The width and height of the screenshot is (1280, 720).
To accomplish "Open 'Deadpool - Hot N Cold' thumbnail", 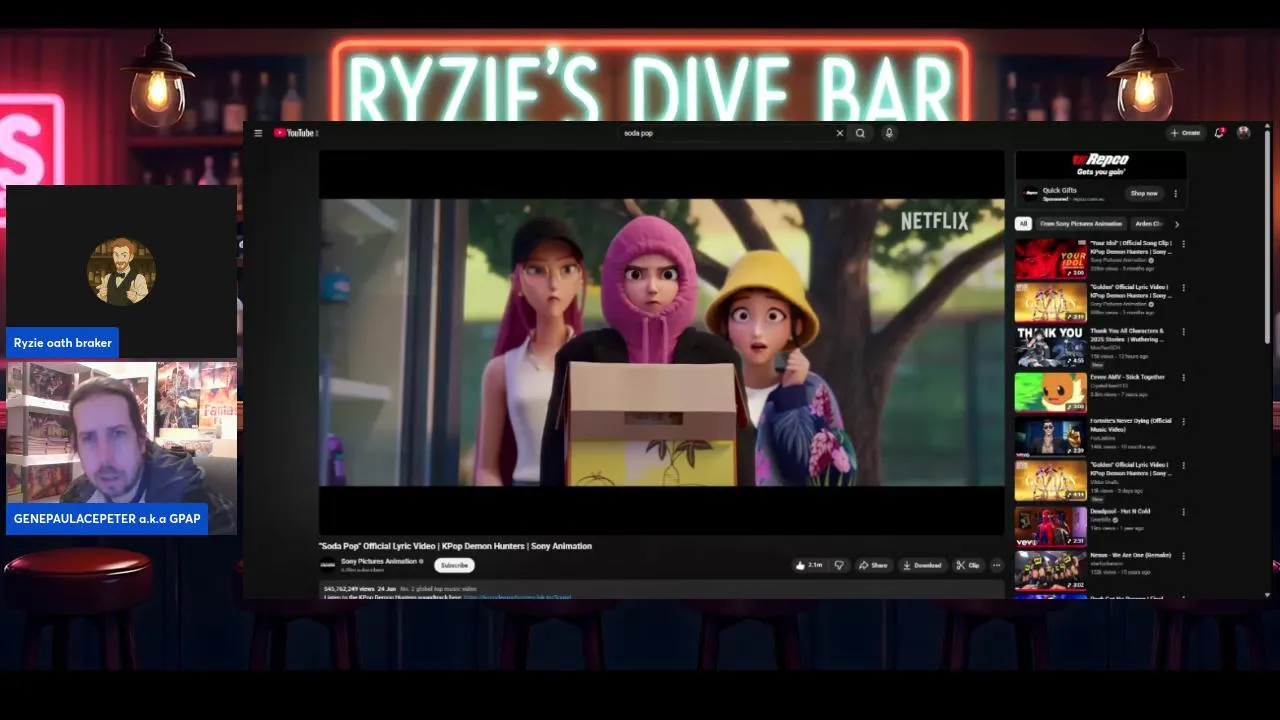I will (x=1050, y=526).
